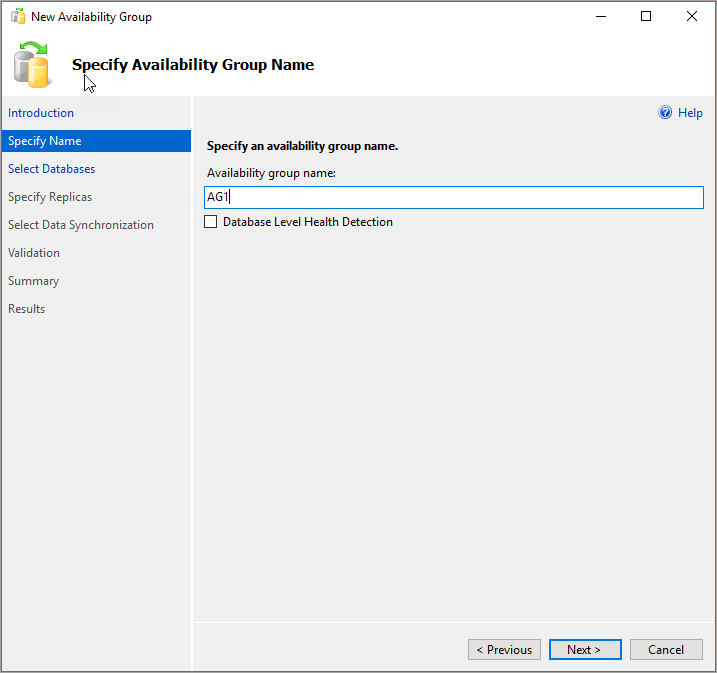This screenshot has width=717, height=673.
Task: Cancel the New Availability Group wizard
Action: tap(666, 649)
